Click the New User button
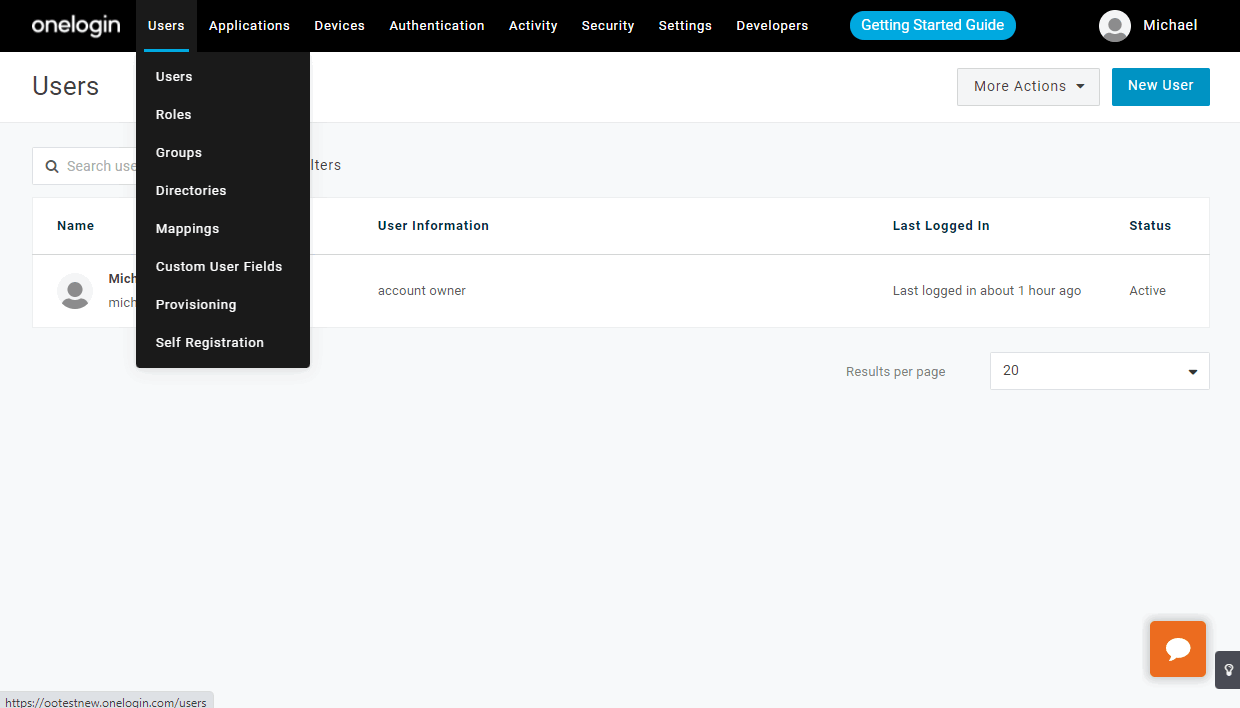The image size is (1240, 708). pos(1160,87)
